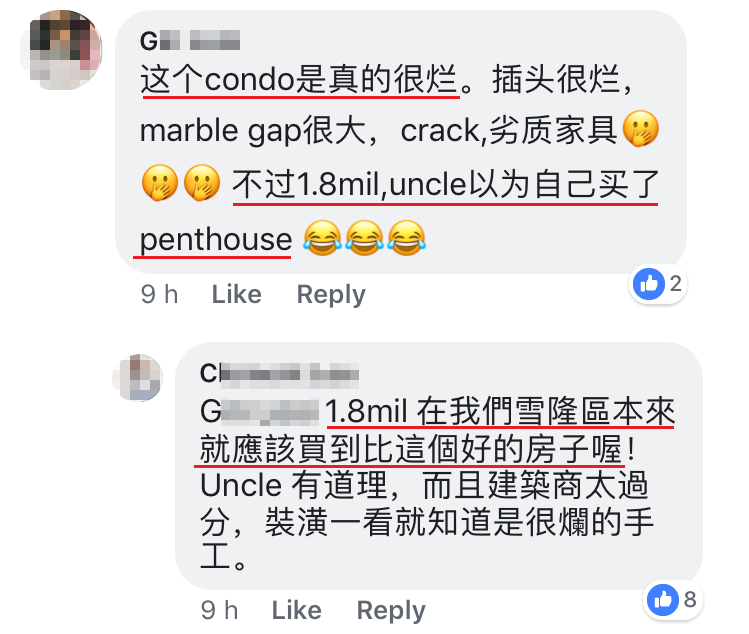The image size is (749, 634).
Task: Click the thumbs-up reaction icon showing 2 likes
Action: pyautogui.click(x=648, y=284)
